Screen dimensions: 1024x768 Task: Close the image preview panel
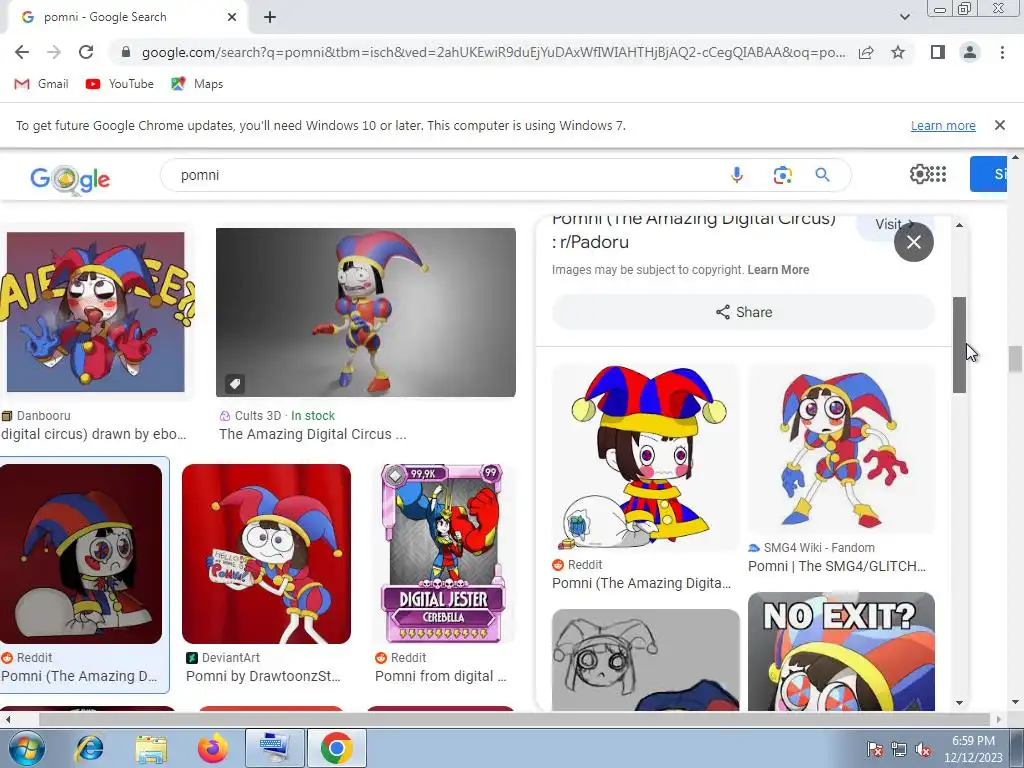click(x=914, y=242)
